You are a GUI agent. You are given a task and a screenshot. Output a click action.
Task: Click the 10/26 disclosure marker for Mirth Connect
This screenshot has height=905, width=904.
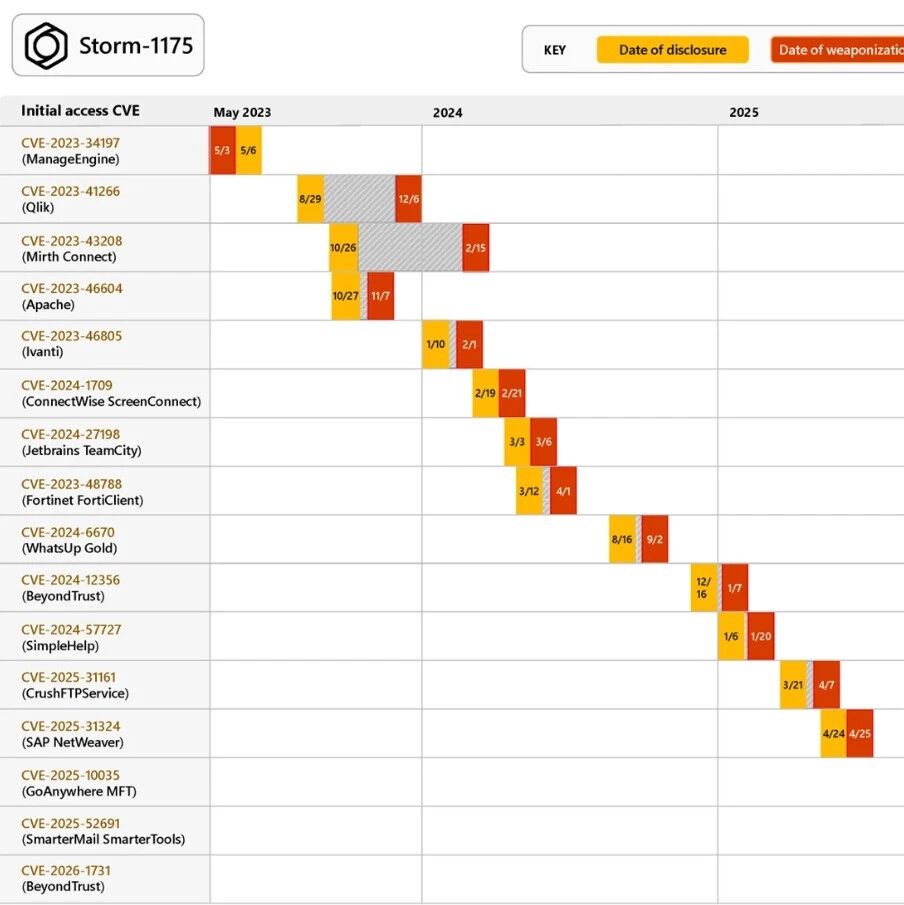pos(343,248)
